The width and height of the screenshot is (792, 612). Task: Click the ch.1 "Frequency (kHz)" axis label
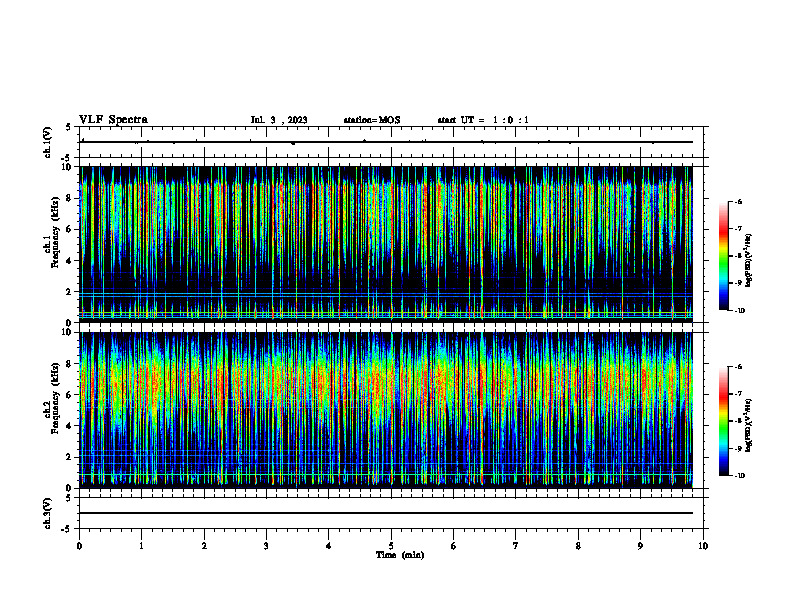56,231
